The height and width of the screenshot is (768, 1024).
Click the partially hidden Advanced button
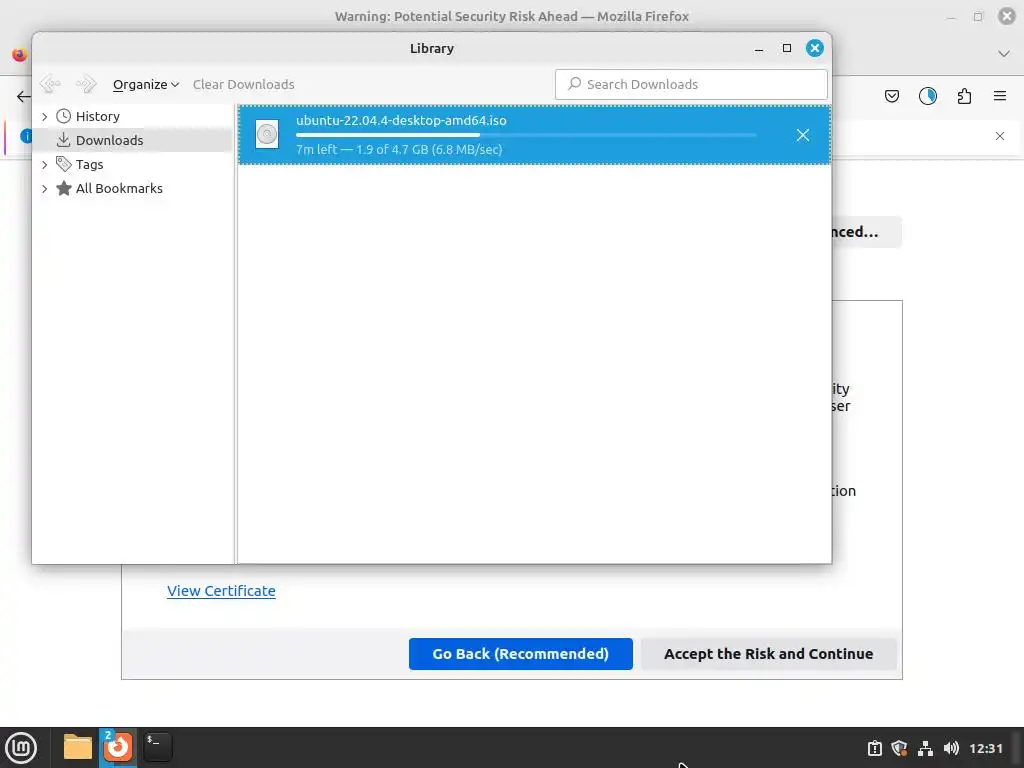[x=867, y=232]
